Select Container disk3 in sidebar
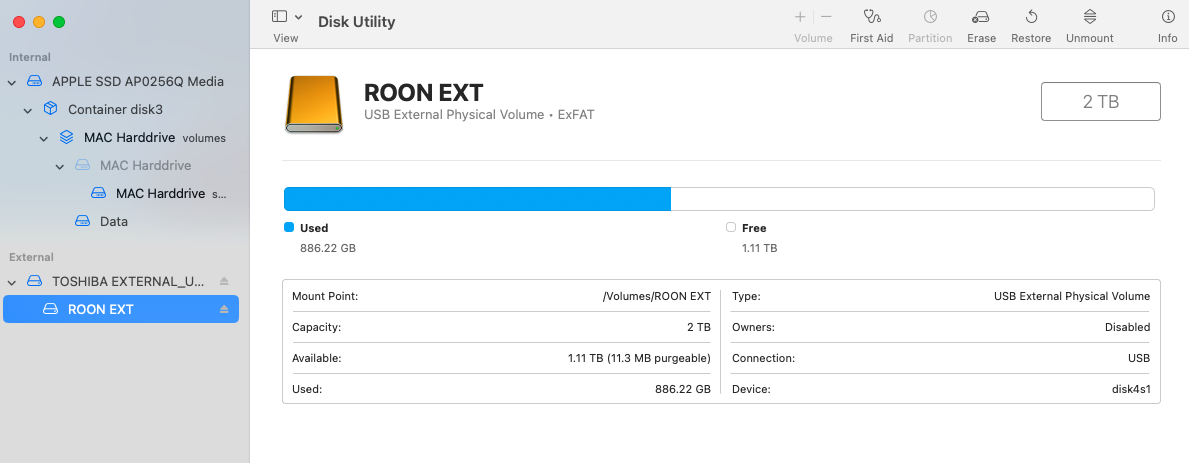1189x463 pixels. click(115, 109)
